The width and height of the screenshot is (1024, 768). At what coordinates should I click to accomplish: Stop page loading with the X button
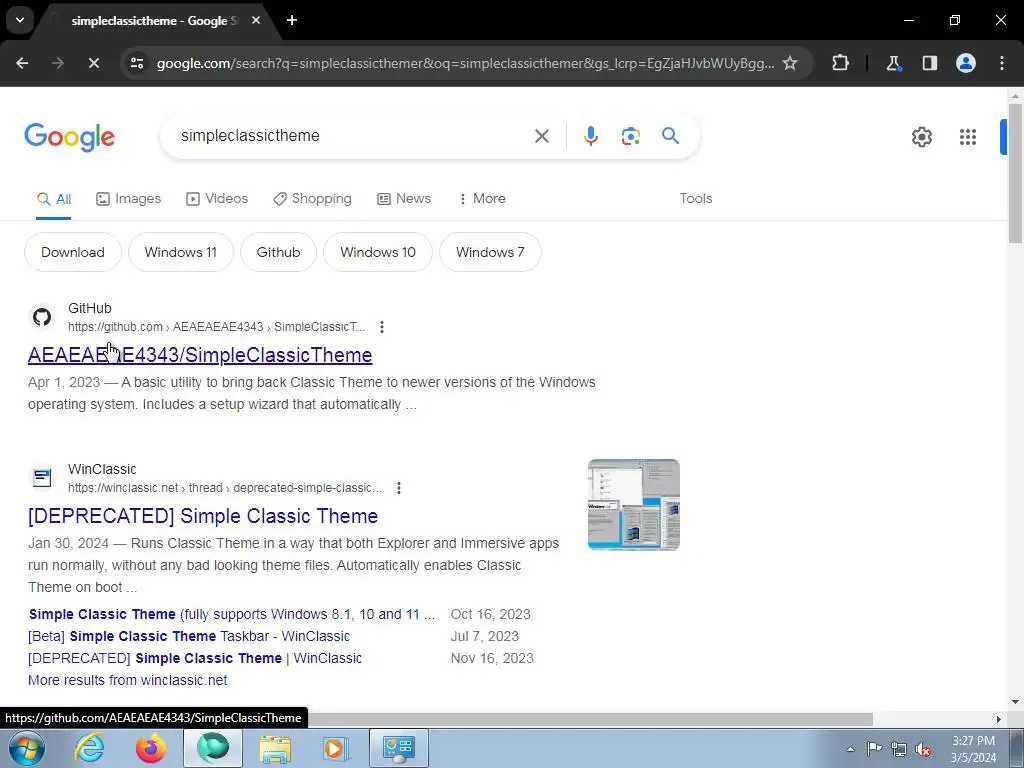coord(93,63)
